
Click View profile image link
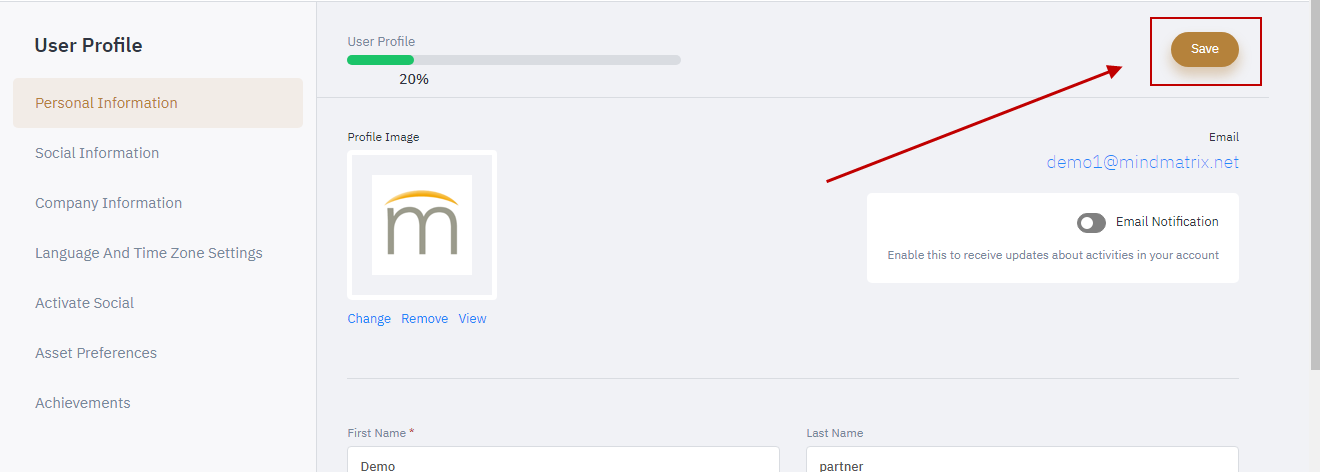[x=472, y=319]
